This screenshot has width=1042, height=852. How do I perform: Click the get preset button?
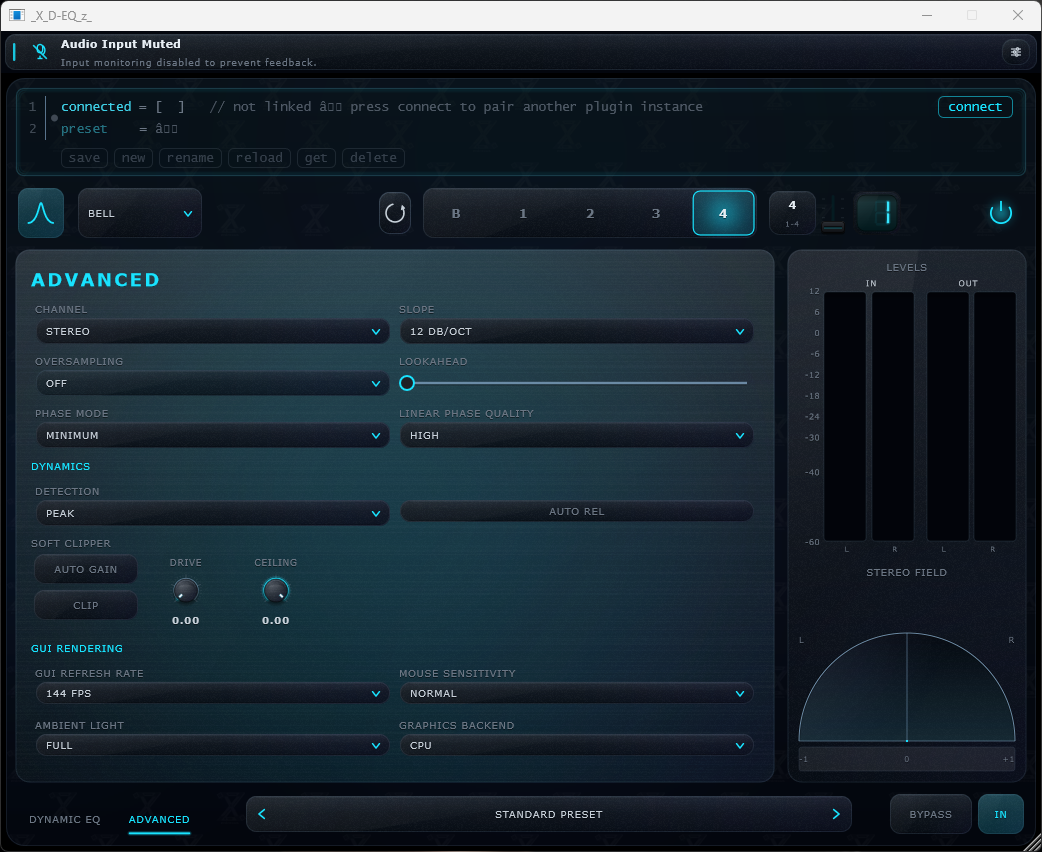point(316,158)
